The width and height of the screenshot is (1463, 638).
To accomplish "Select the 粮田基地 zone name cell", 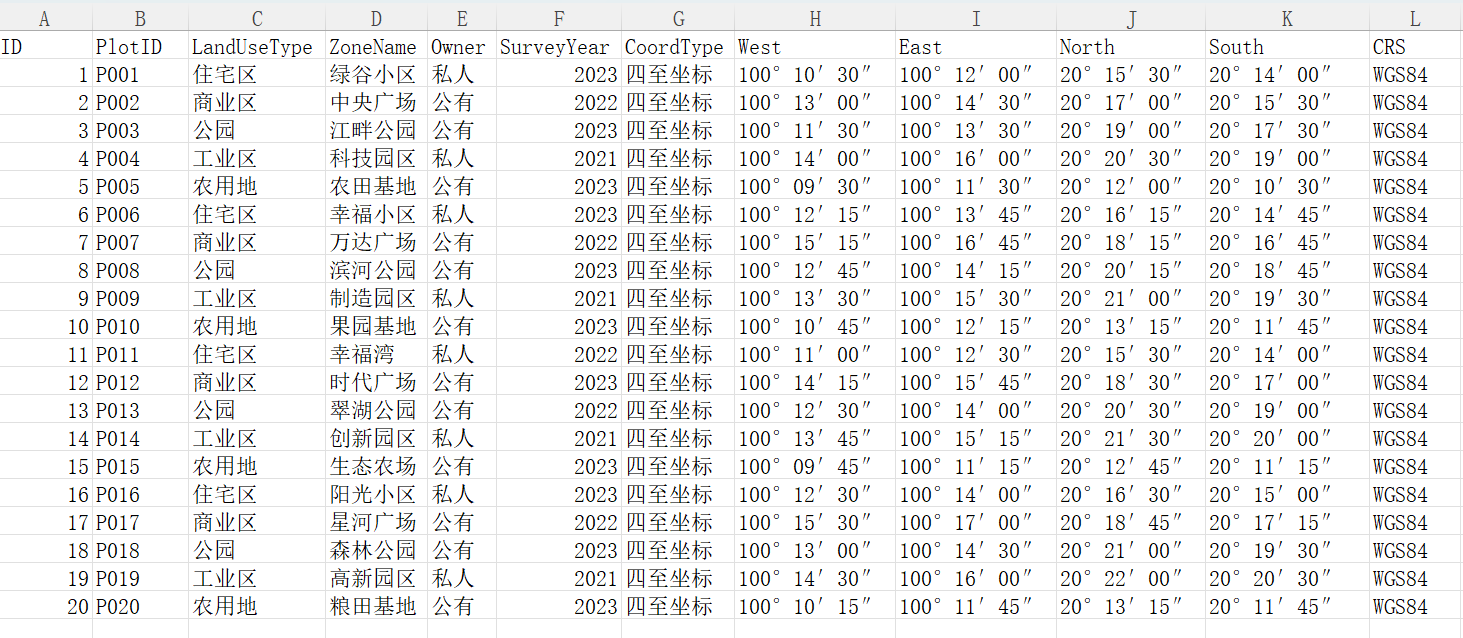I will coord(376,606).
